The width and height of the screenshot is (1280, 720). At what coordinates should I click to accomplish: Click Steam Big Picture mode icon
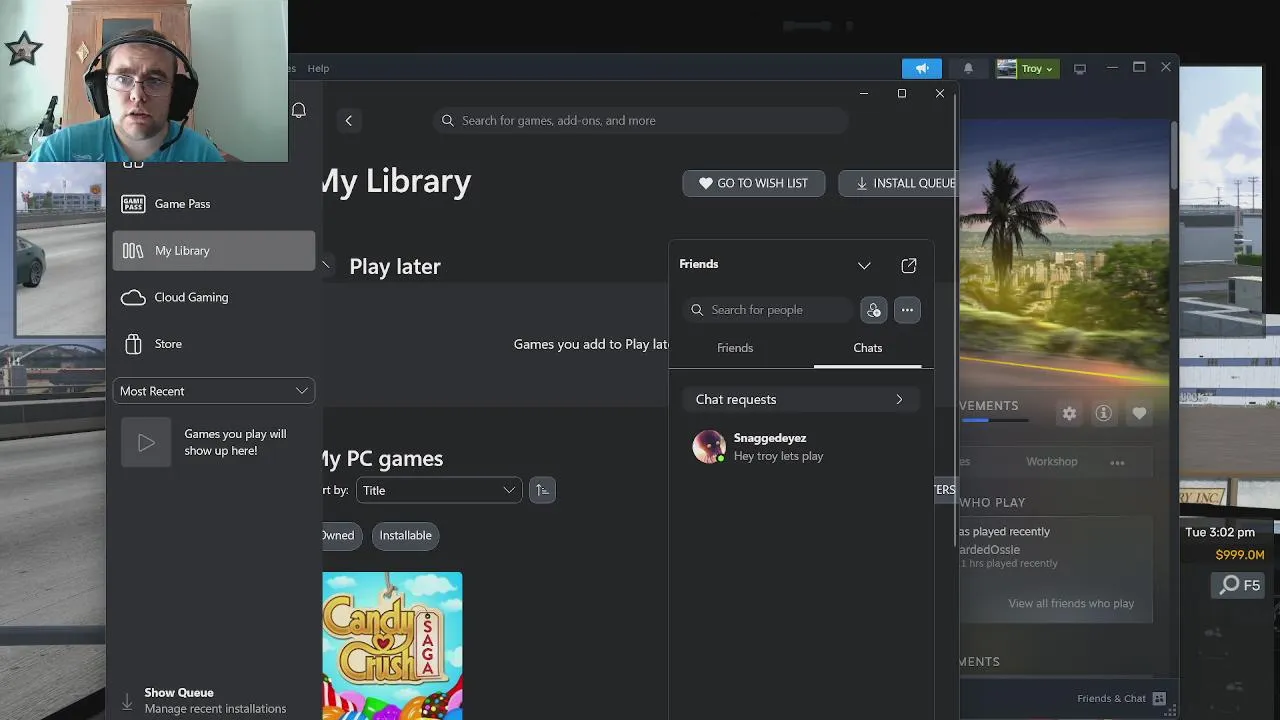click(1080, 68)
